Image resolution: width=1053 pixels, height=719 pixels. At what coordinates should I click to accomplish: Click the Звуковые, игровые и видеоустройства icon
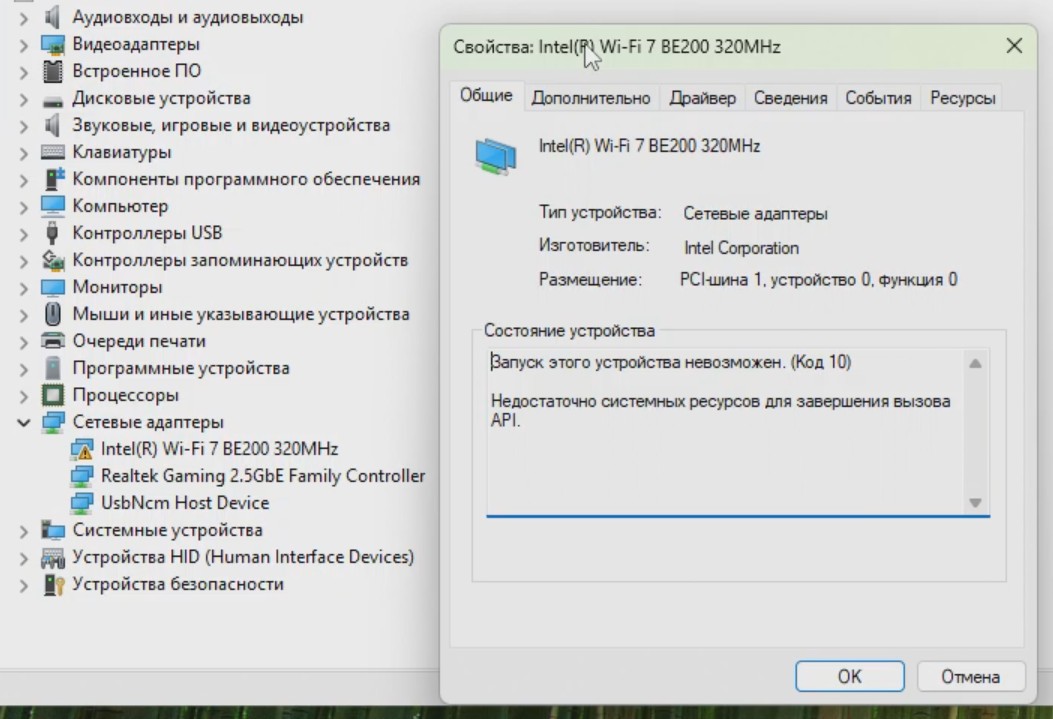pos(52,125)
